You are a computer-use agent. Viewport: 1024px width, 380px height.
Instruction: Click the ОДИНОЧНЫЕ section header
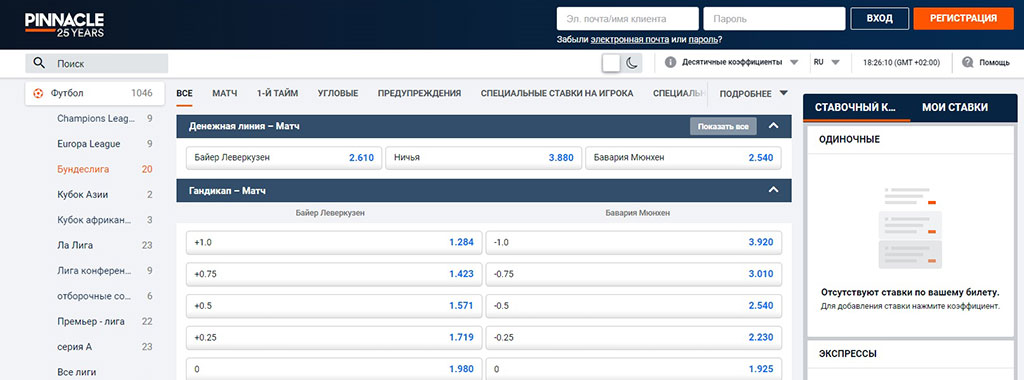click(x=911, y=140)
